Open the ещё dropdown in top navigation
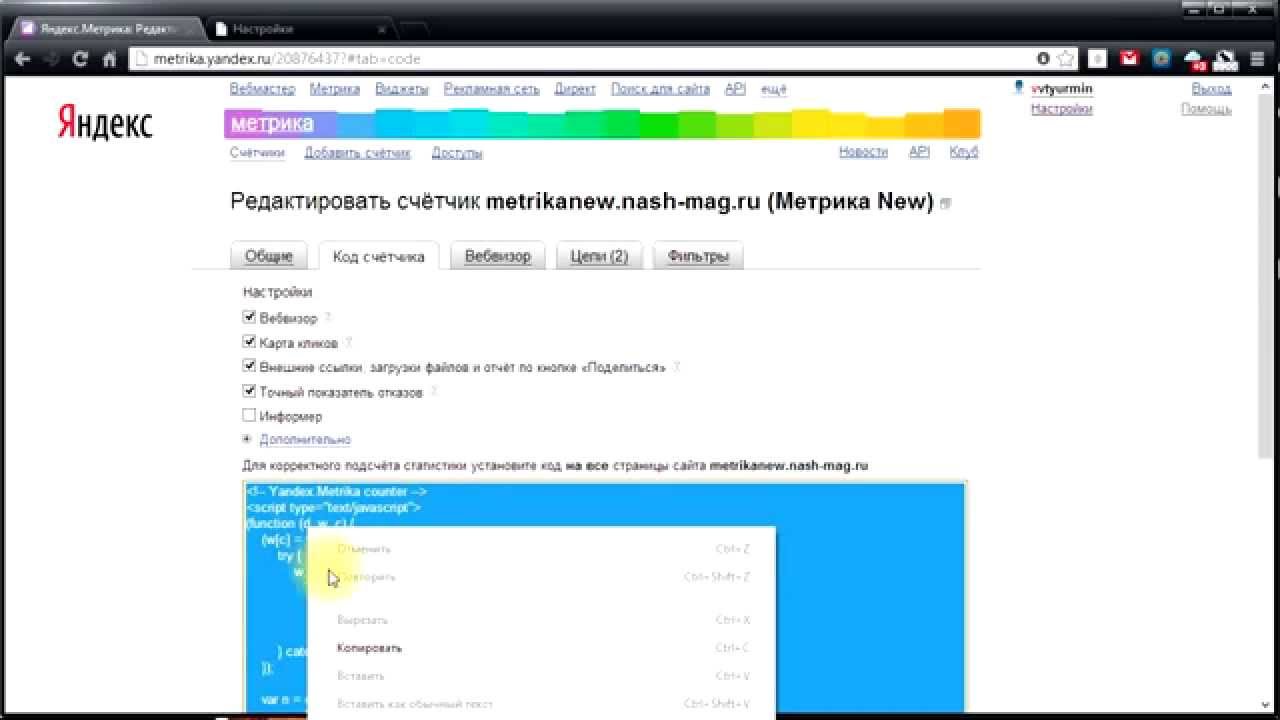1280x720 pixels. pyautogui.click(x=773, y=89)
